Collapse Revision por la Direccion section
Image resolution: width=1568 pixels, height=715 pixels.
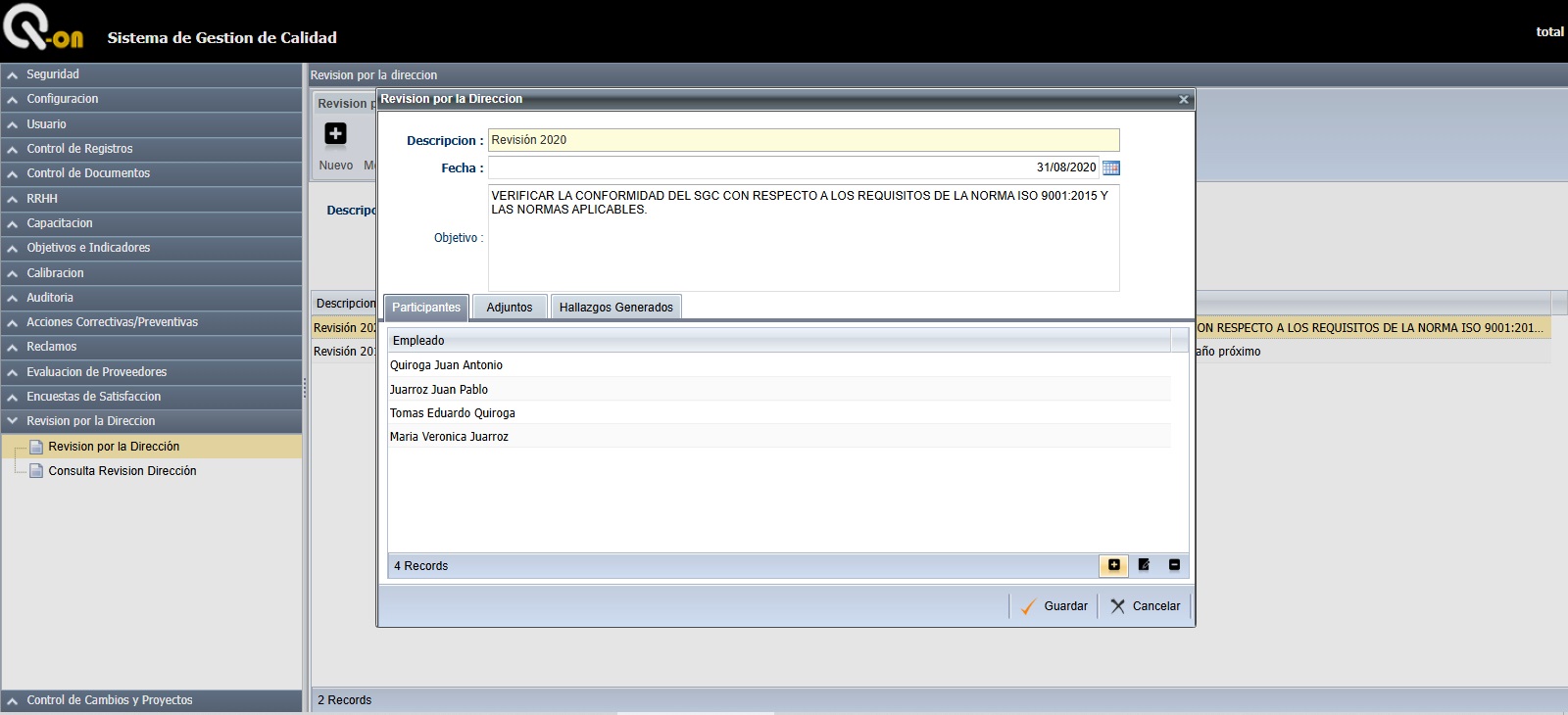[x=152, y=421]
